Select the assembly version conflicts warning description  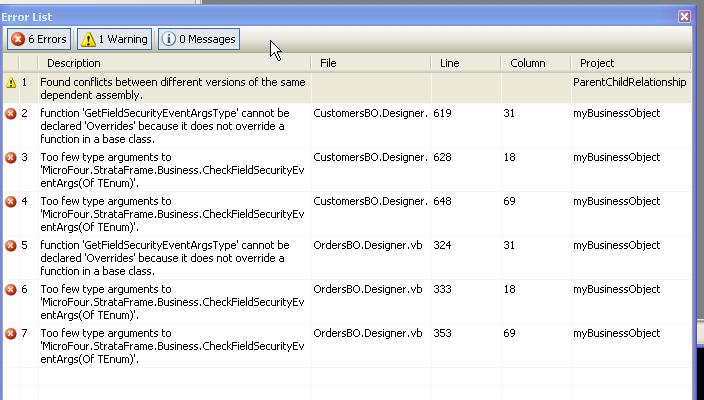[x=173, y=88]
